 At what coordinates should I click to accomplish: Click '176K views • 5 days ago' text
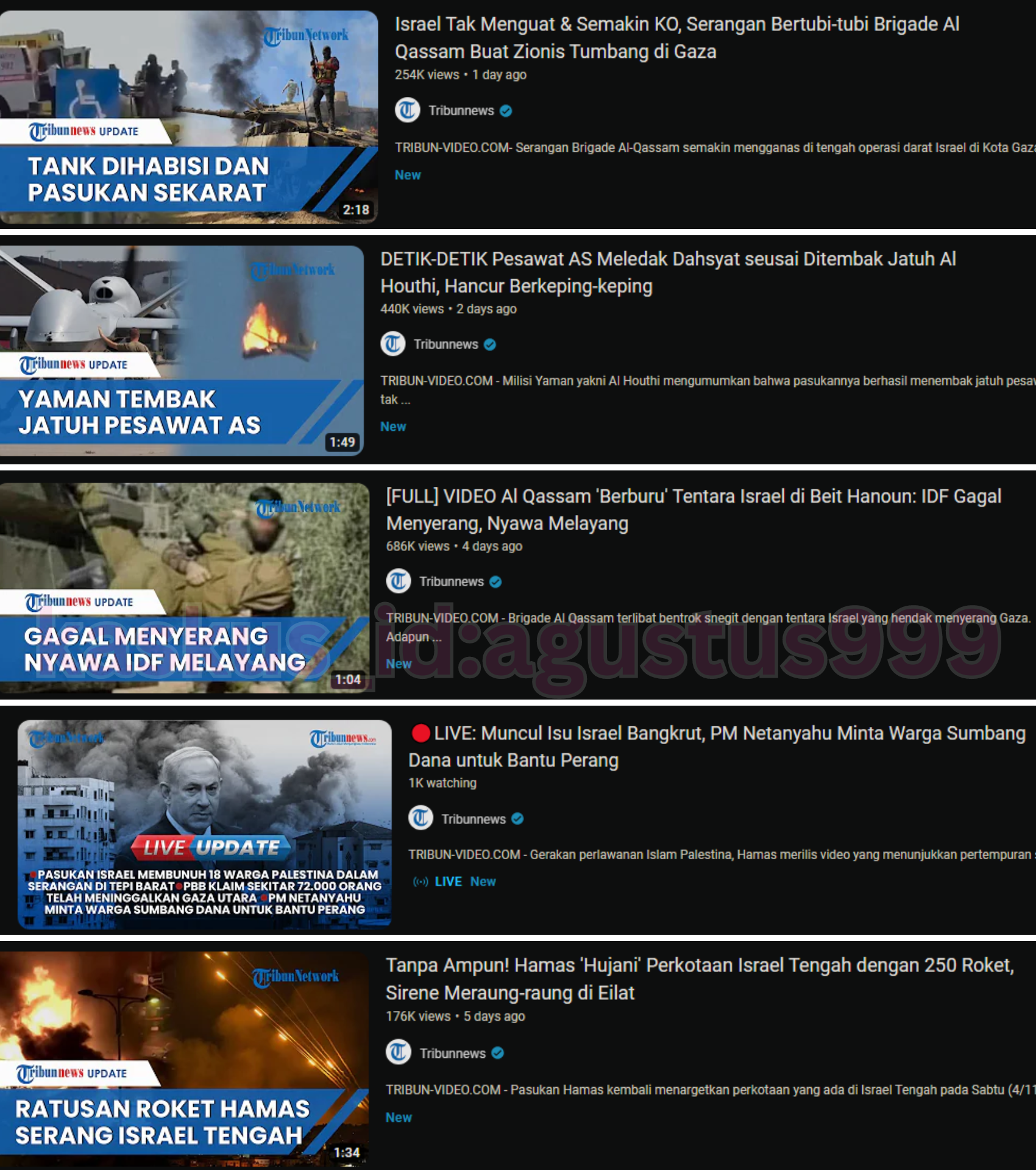pyautogui.click(x=455, y=1016)
